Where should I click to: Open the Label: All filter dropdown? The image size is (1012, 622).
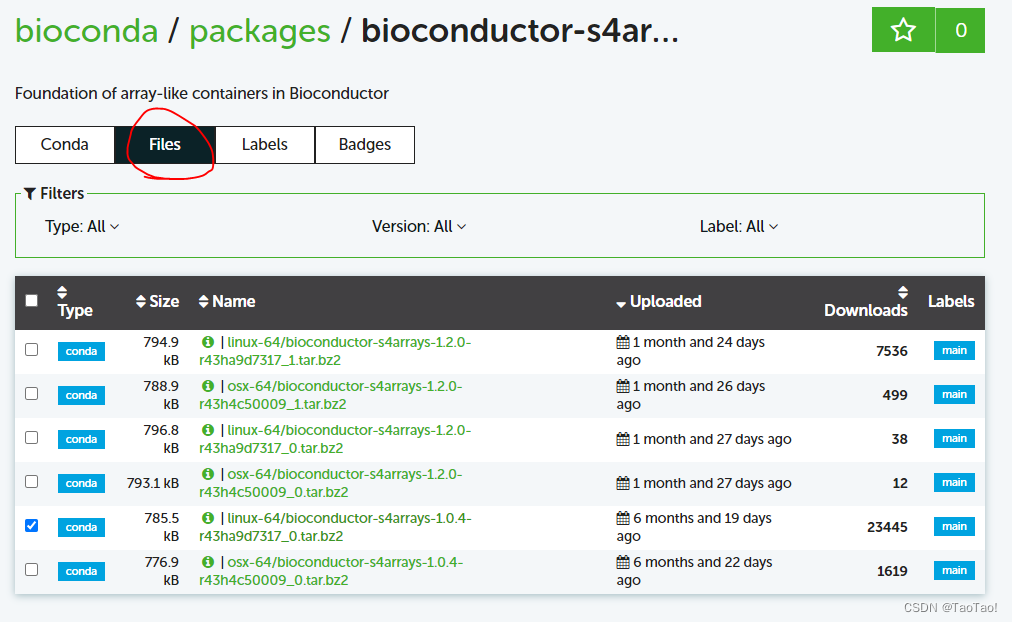[x=739, y=226]
